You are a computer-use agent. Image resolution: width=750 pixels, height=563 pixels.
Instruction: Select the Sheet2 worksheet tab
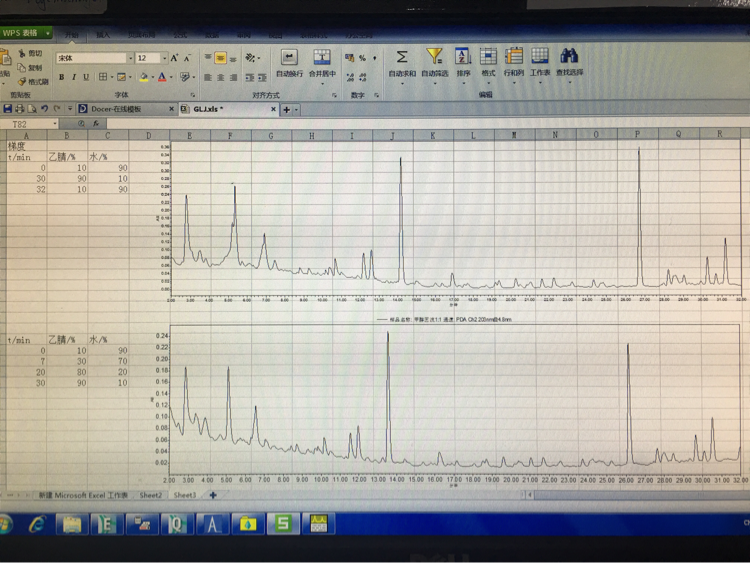coord(151,495)
